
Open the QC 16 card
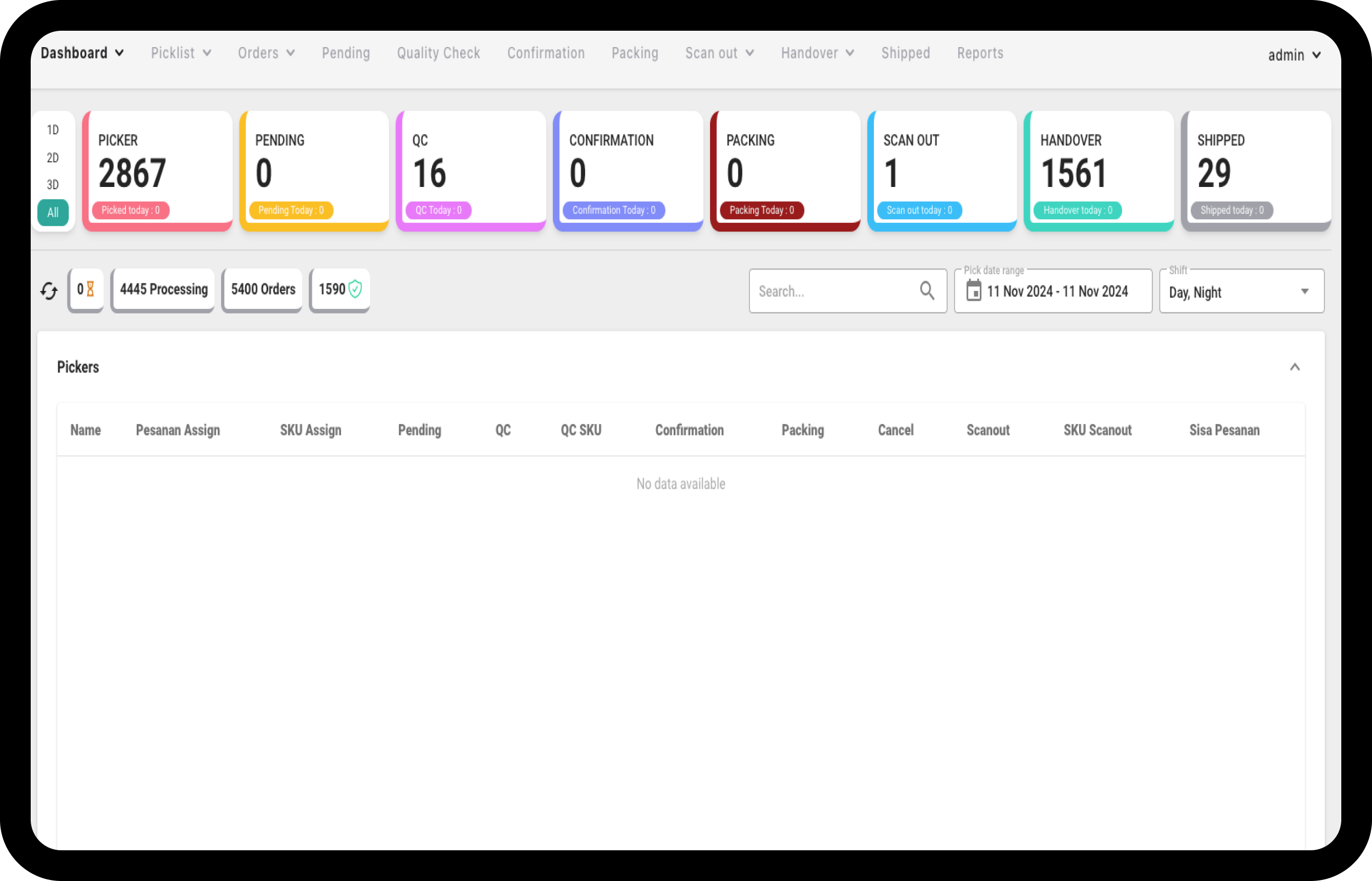[471, 171]
